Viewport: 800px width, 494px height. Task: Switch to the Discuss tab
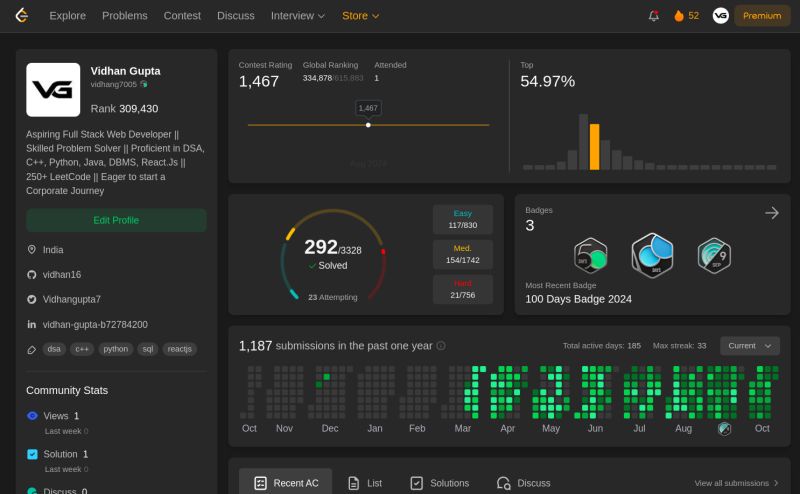point(524,483)
